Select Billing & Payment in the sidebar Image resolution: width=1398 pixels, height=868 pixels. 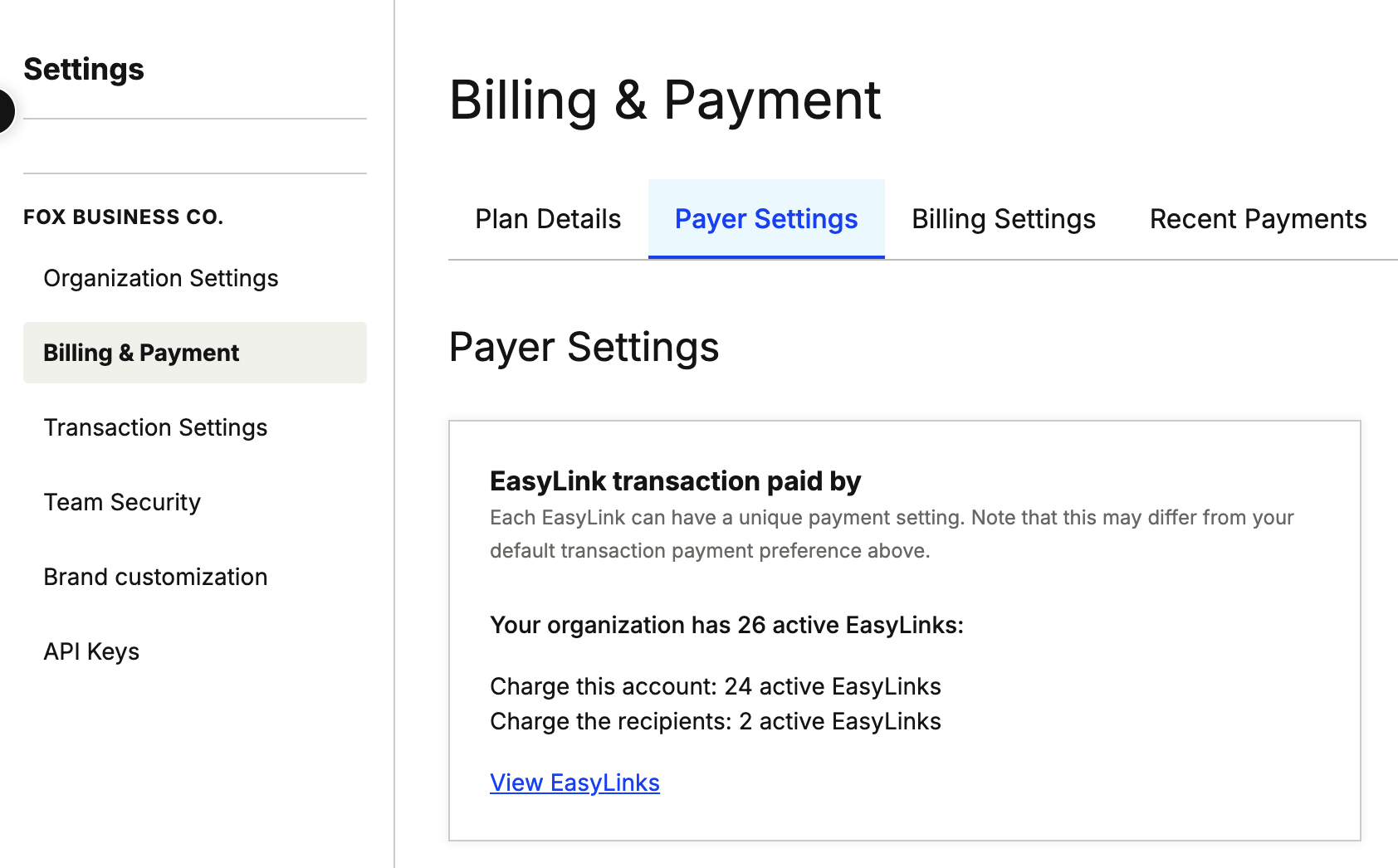(x=195, y=353)
